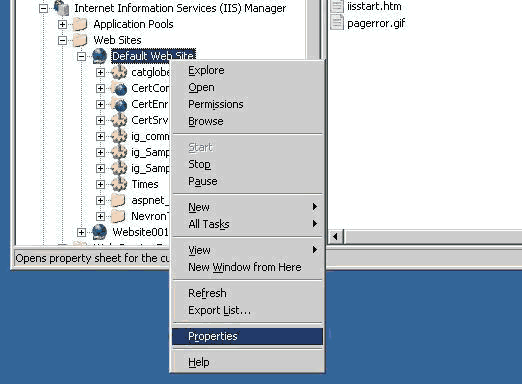
Task: Expand the Nevron folder node
Action: 100,216
